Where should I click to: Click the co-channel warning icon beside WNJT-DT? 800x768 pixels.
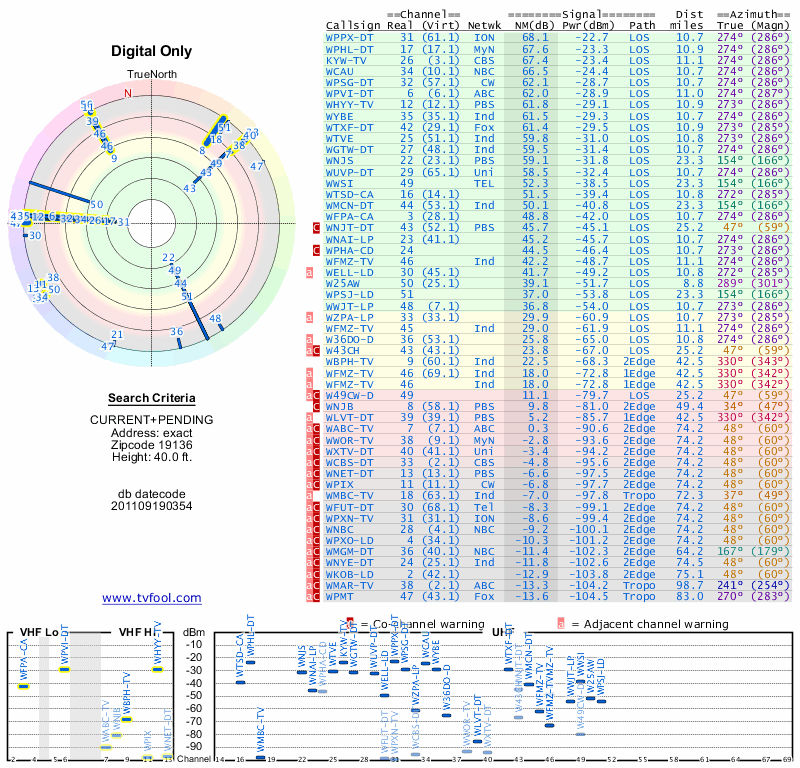[x=316, y=228]
